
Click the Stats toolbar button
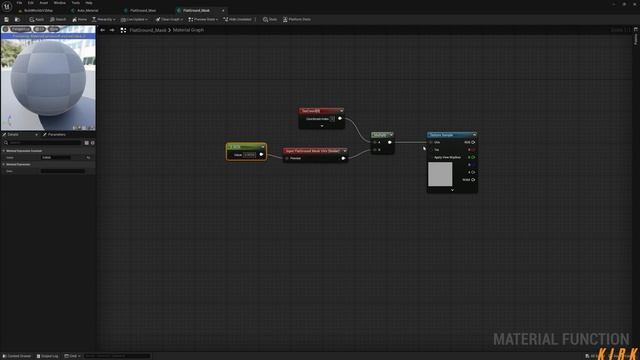click(270, 20)
